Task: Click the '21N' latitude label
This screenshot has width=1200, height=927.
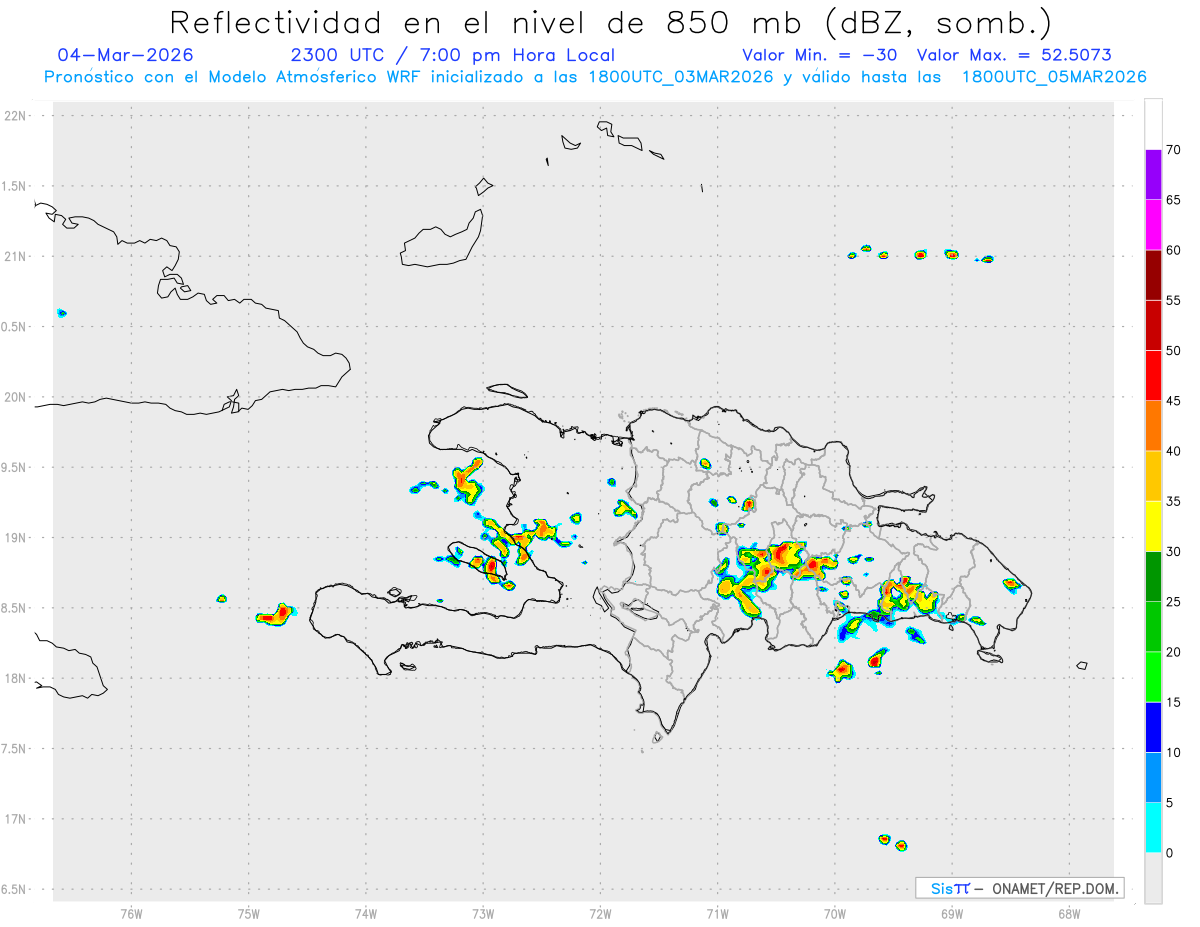Action: tap(16, 256)
